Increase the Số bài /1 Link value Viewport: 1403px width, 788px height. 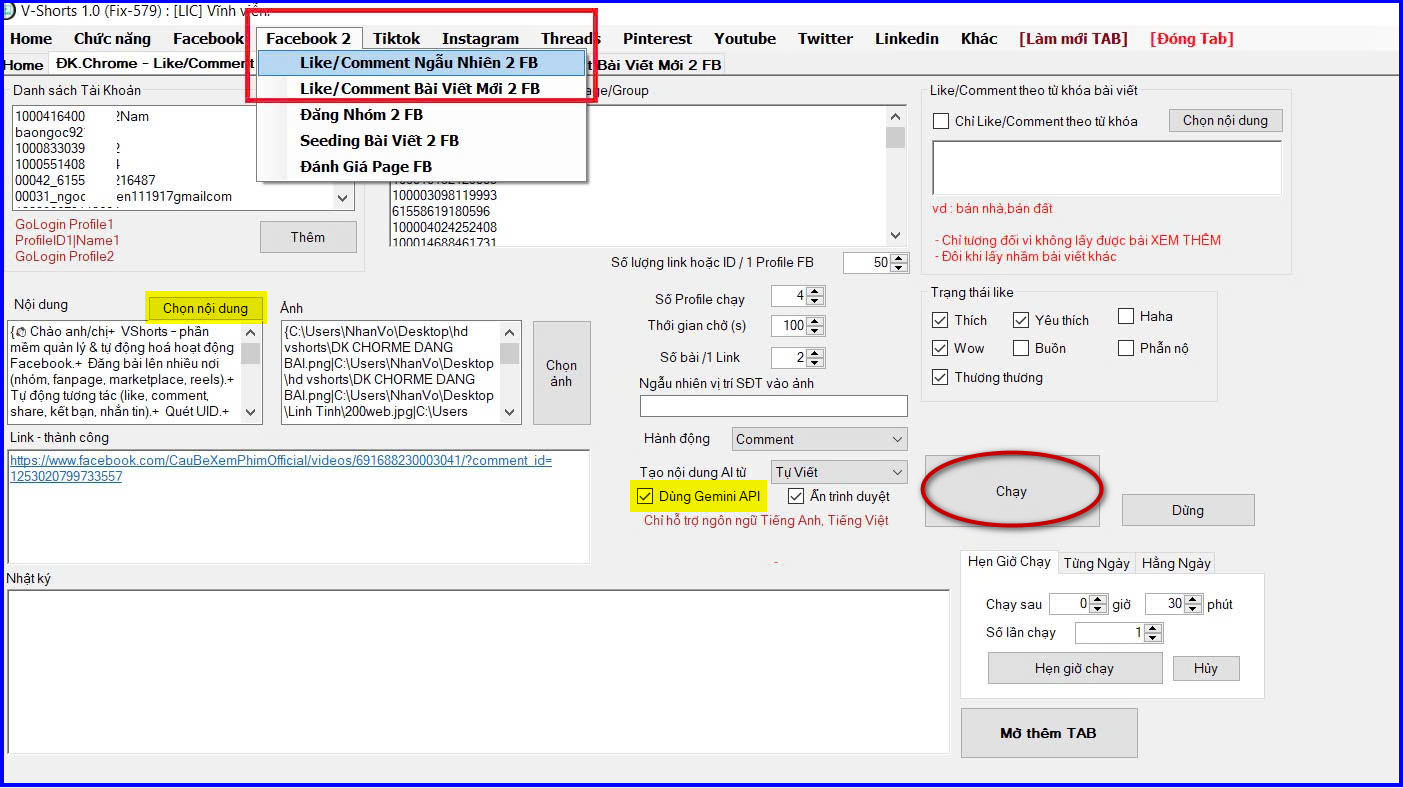point(815,354)
